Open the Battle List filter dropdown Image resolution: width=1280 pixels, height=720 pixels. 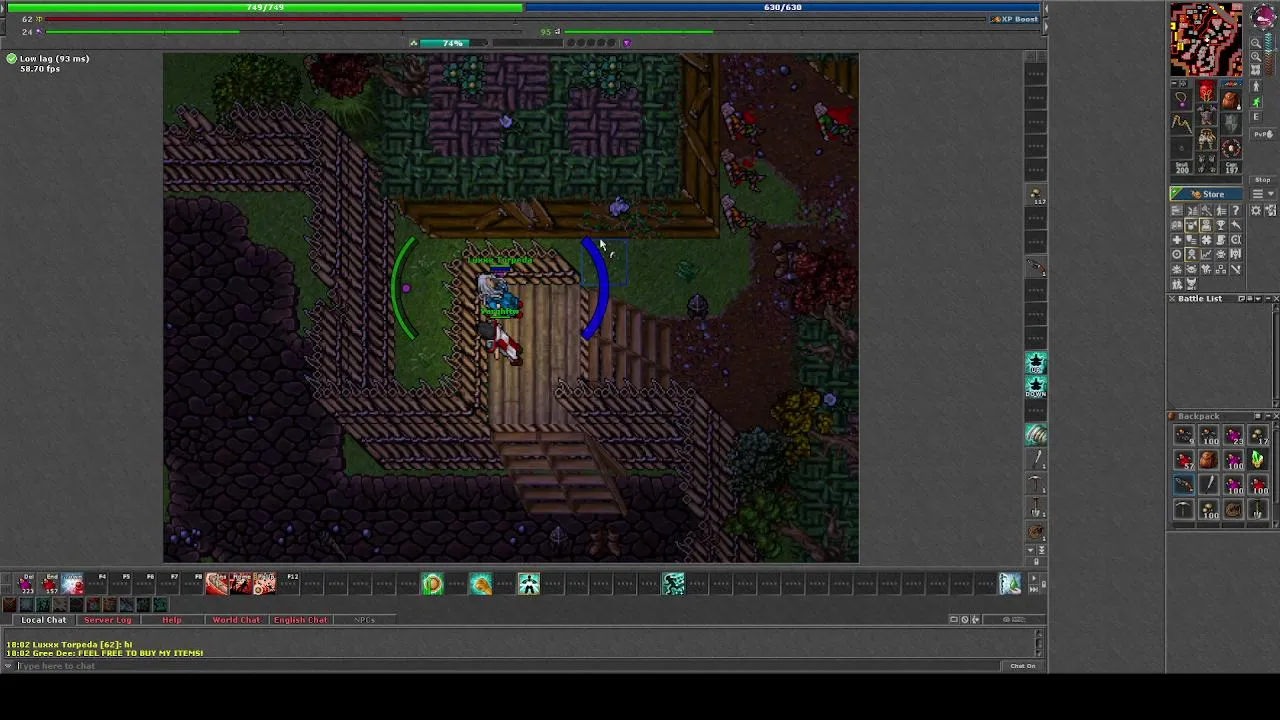1258,298
